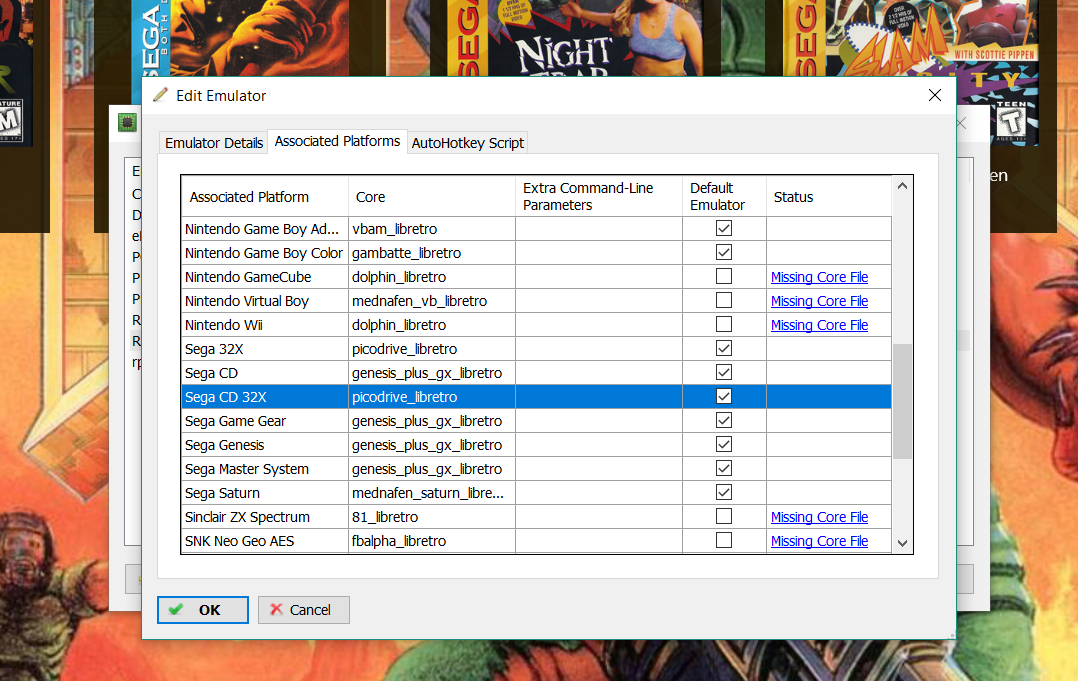Select the Sega 32X platform cell
This screenshot has height=681, width=1078.
(265, 349)
